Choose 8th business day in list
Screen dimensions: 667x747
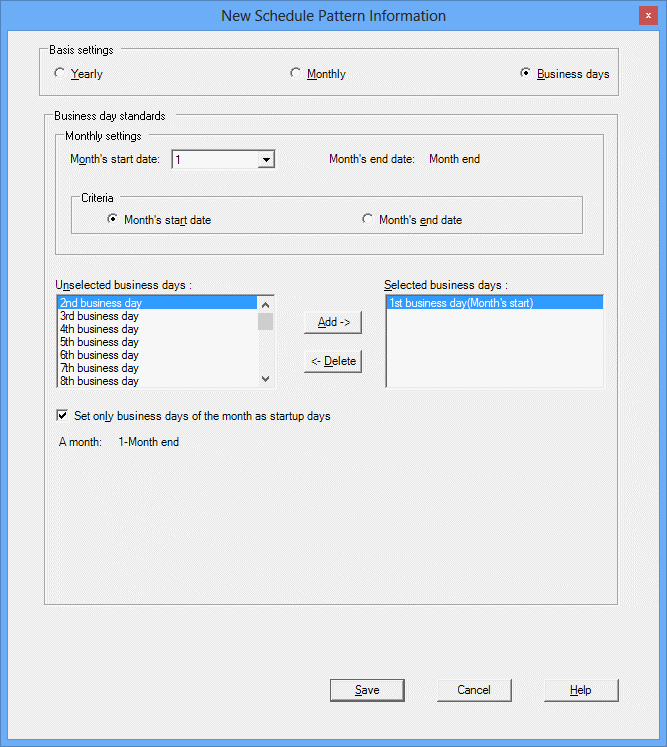pos(99,381)
